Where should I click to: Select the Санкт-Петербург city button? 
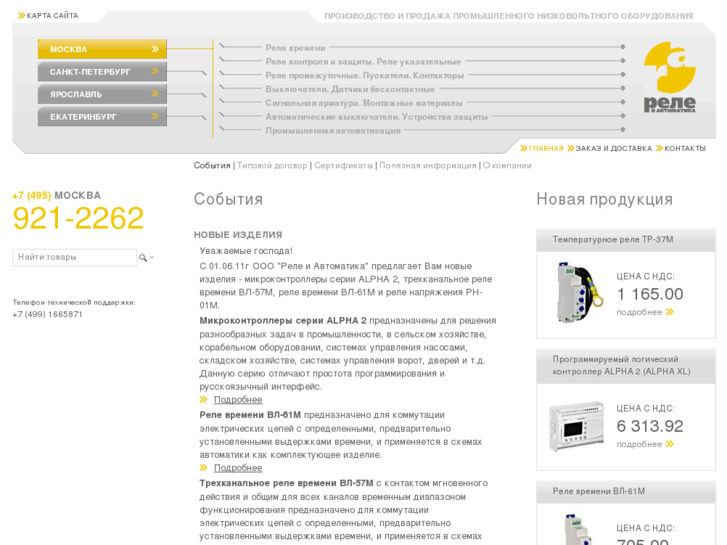[102, 71]
